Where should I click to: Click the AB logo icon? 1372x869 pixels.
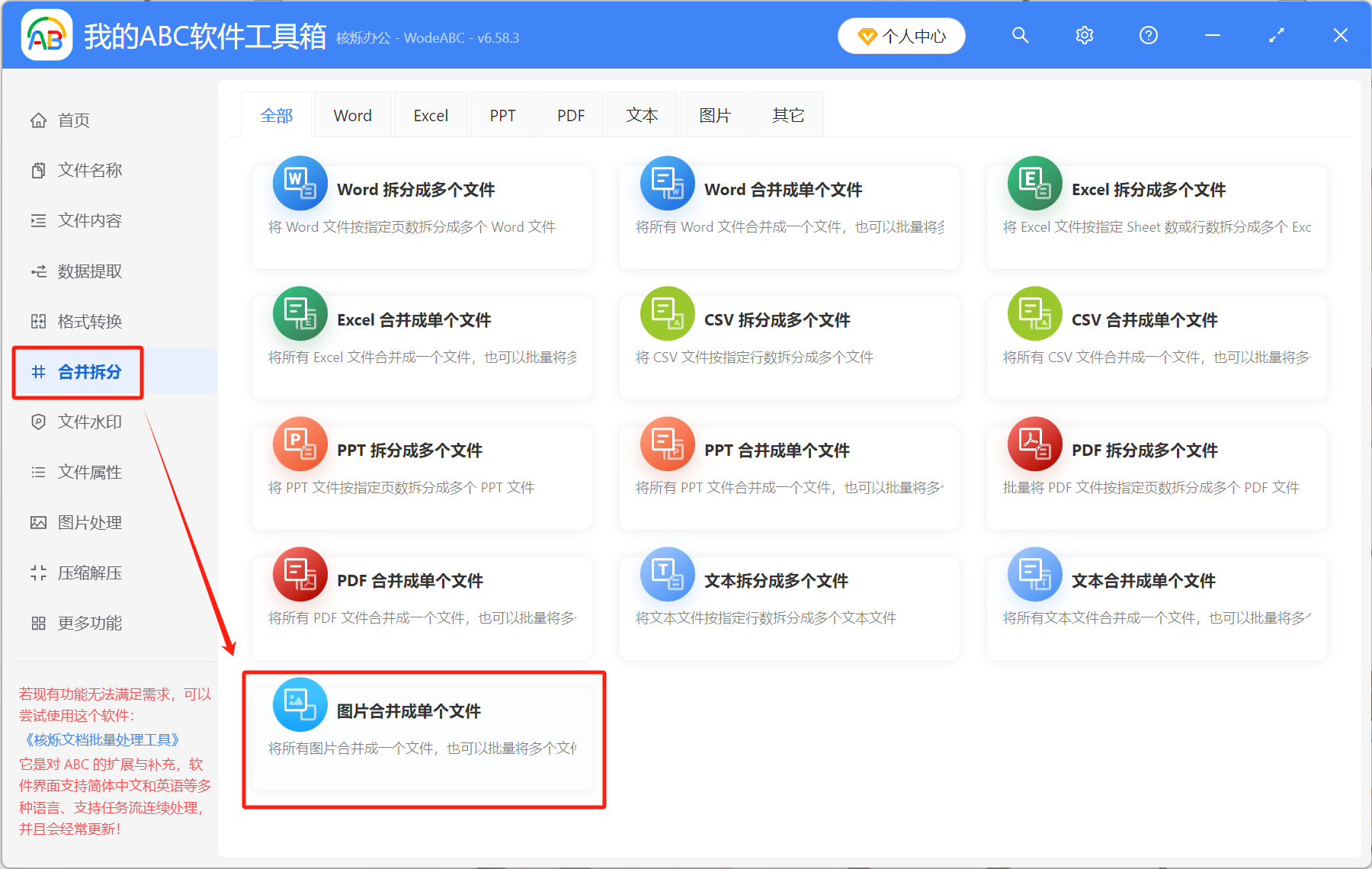coord(46,34)
